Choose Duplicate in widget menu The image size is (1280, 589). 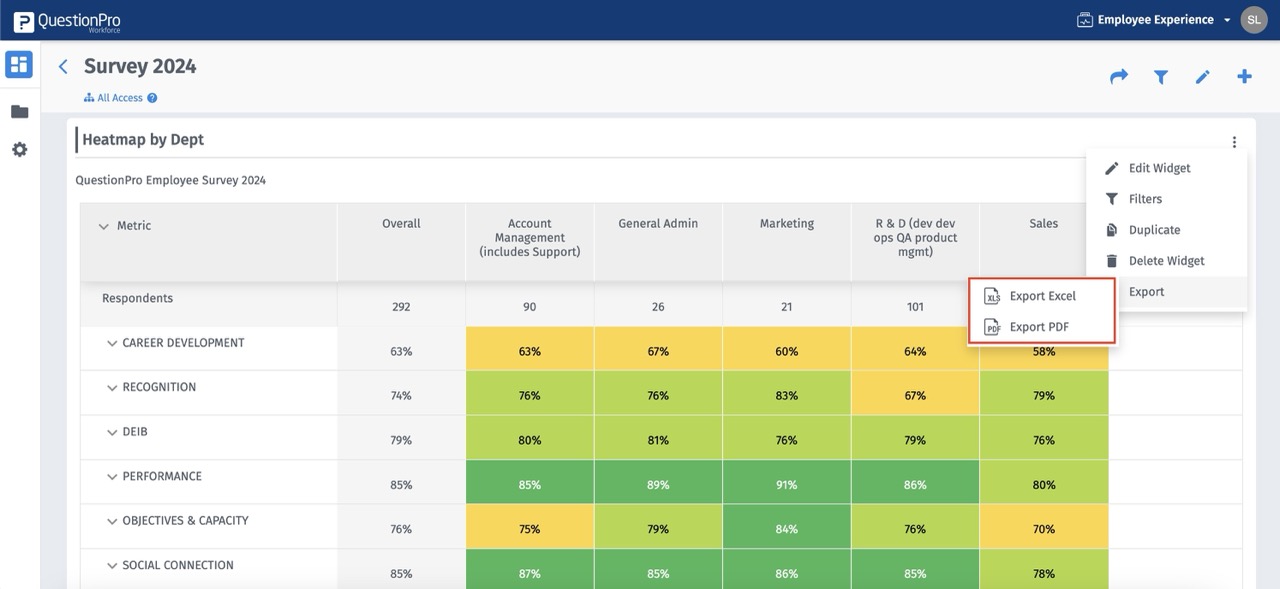tap(1154, 230)
